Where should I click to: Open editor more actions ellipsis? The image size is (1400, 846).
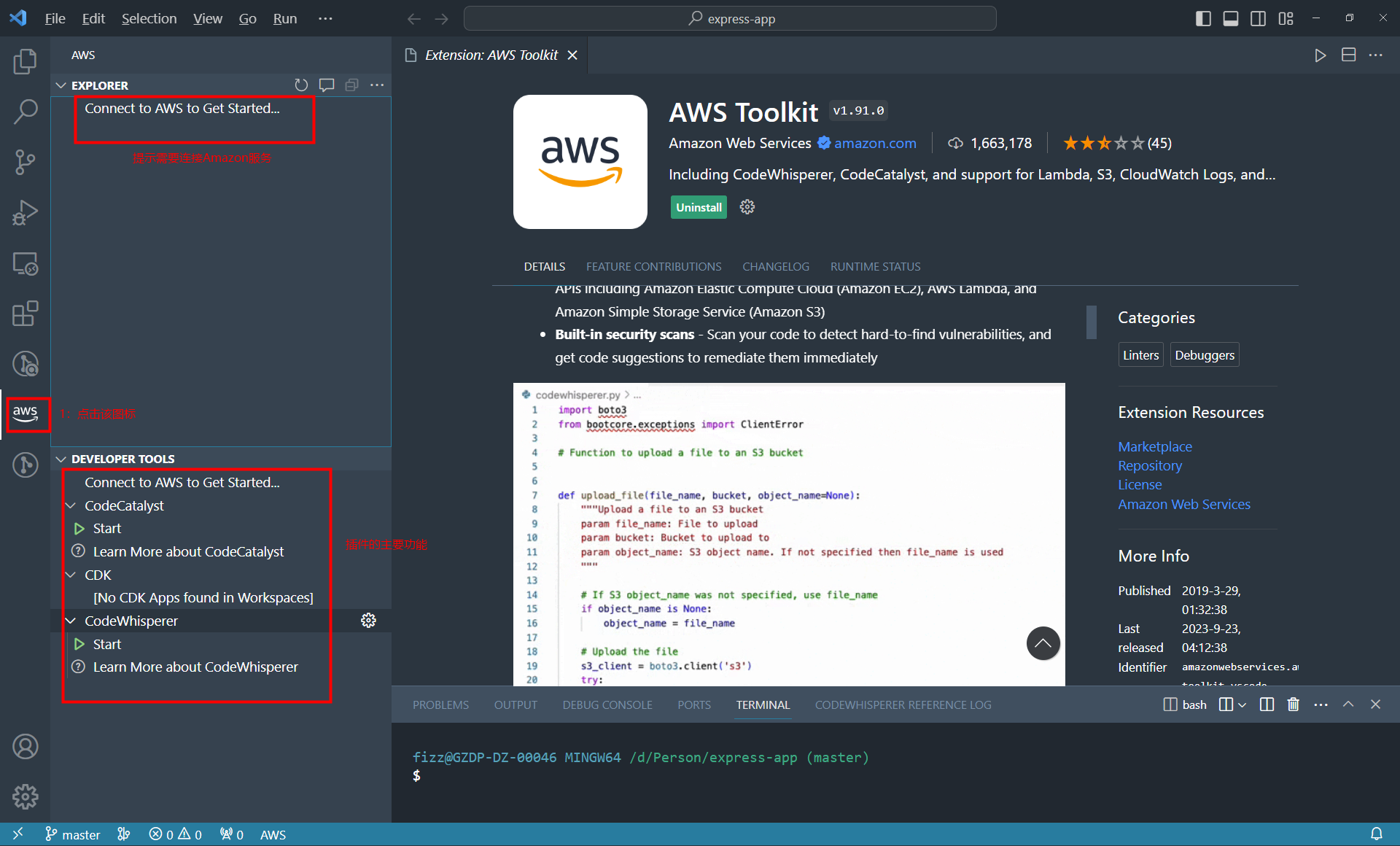[1376, 55]
